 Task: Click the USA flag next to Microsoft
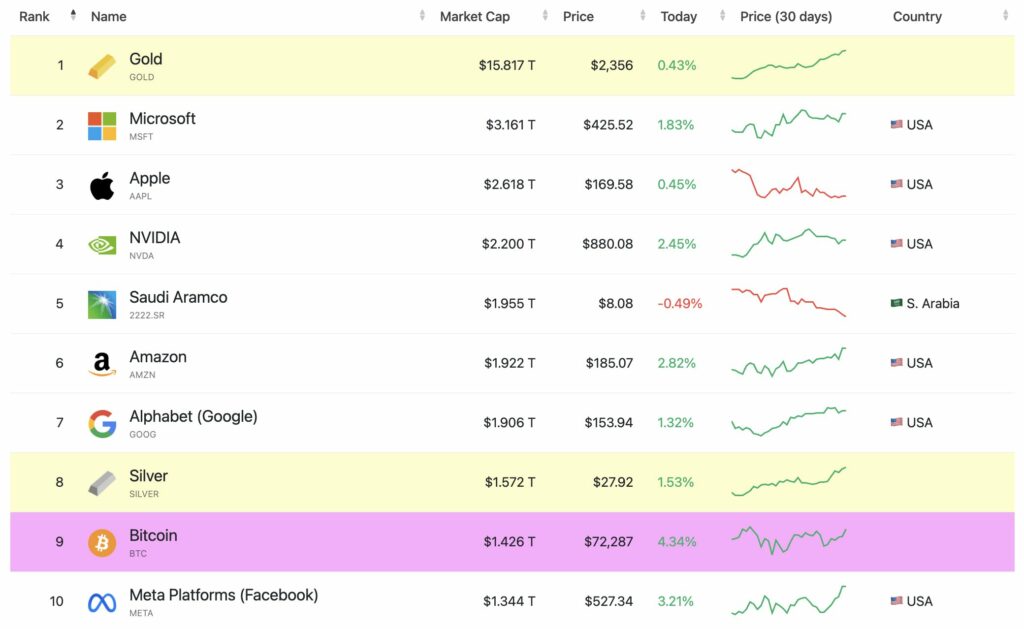896,124
